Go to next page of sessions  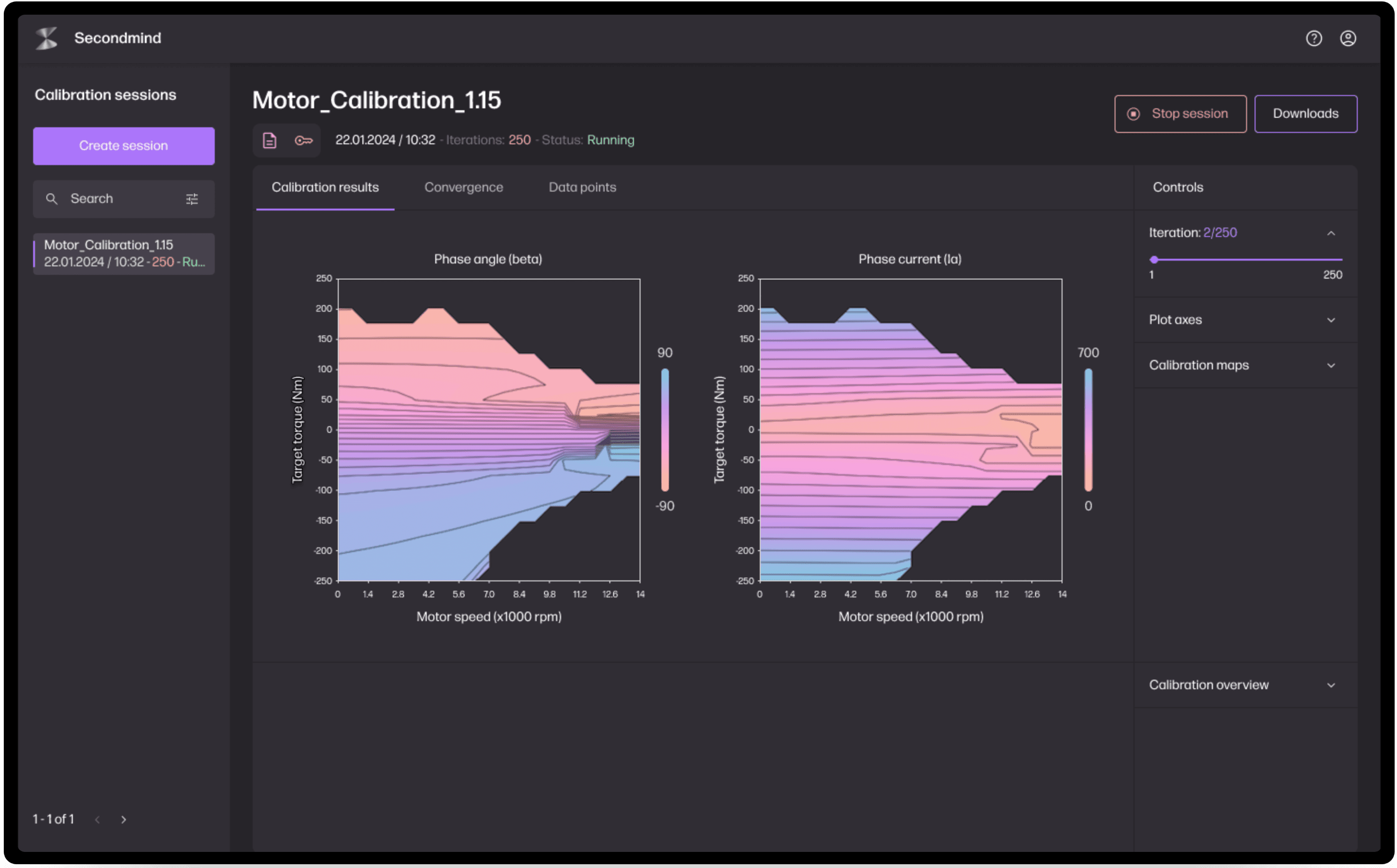click(123, 820)
